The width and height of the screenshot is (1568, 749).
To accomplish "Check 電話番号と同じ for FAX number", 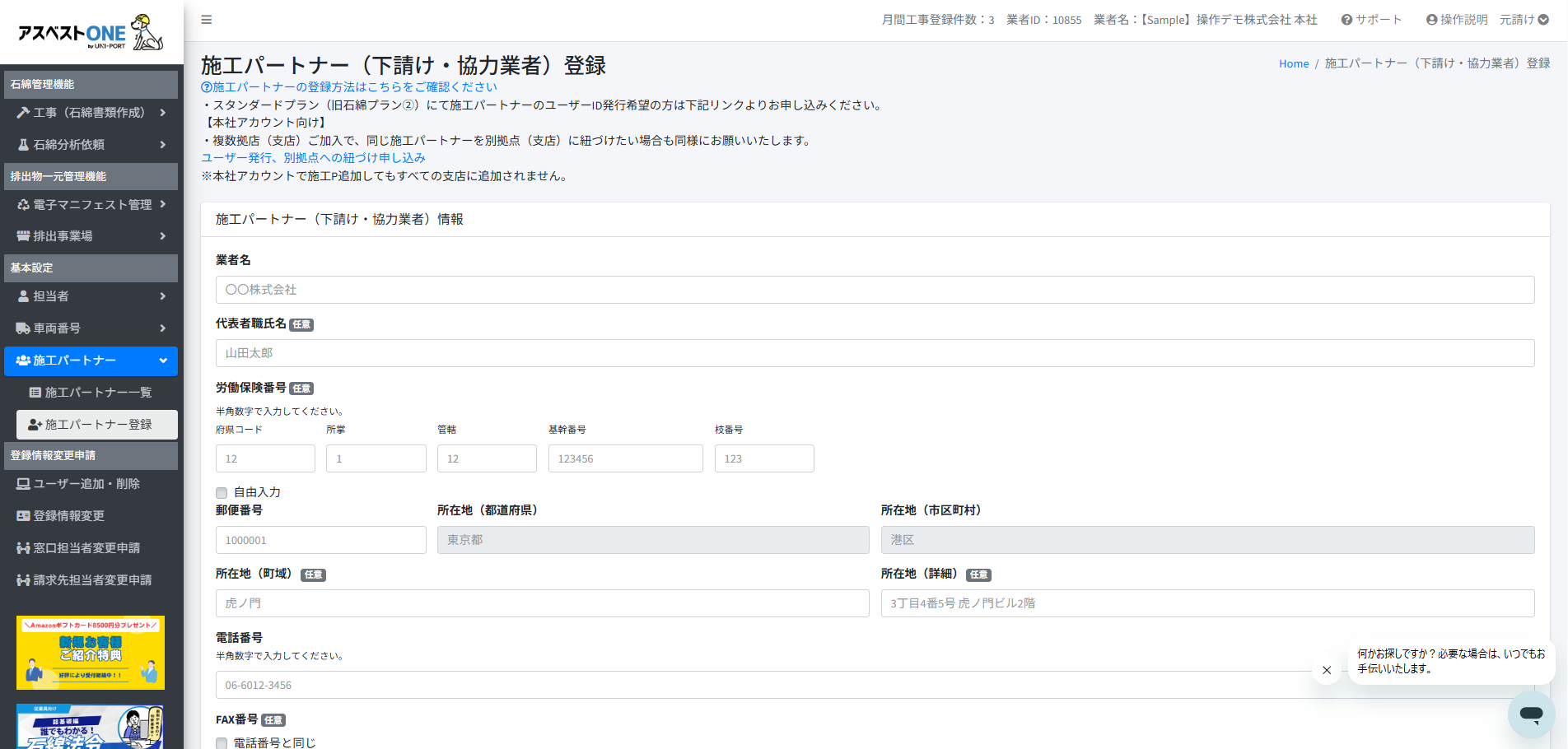I will [222, 743].
